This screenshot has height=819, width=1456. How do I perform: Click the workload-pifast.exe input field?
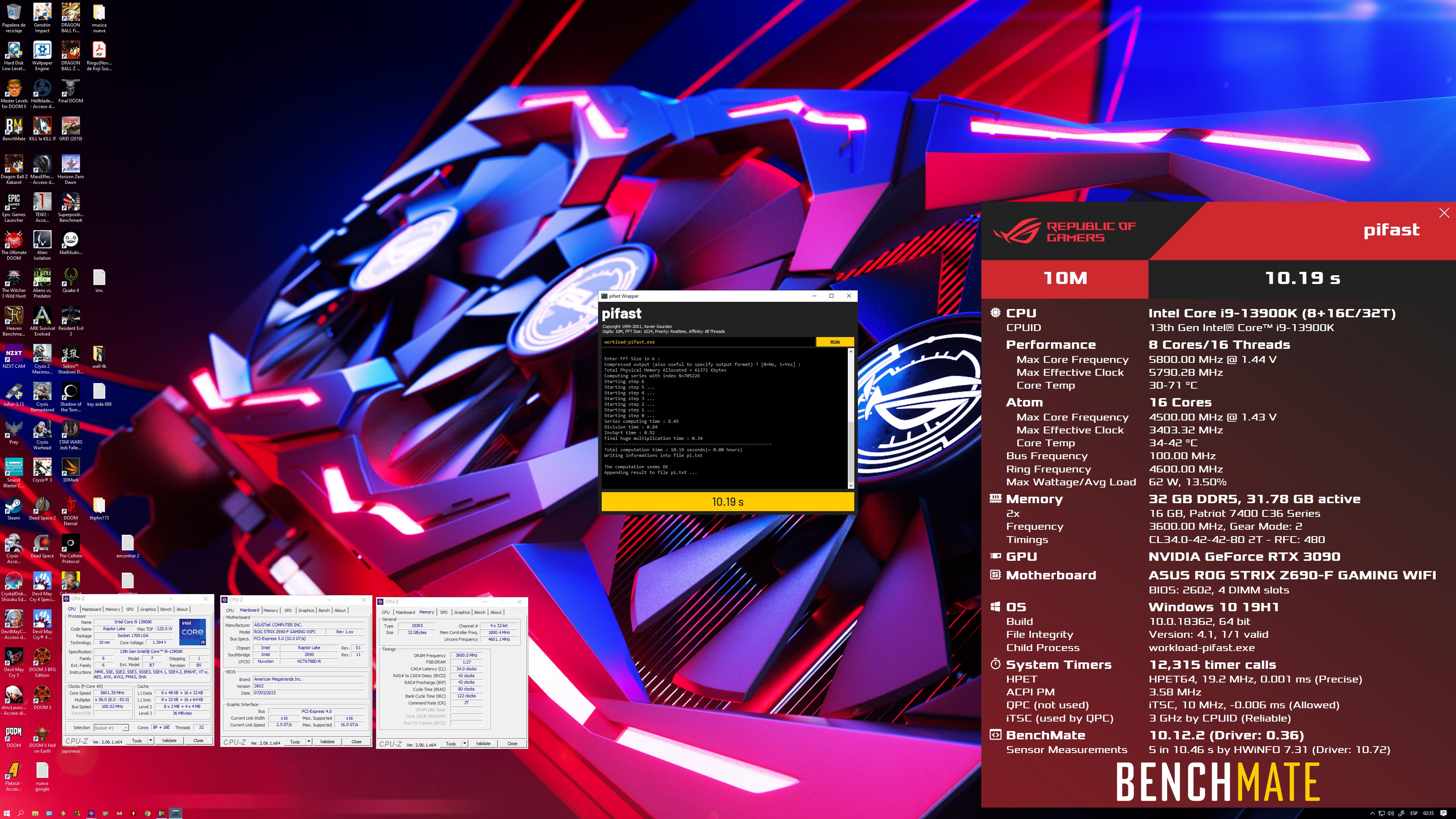tap(708, 342)
